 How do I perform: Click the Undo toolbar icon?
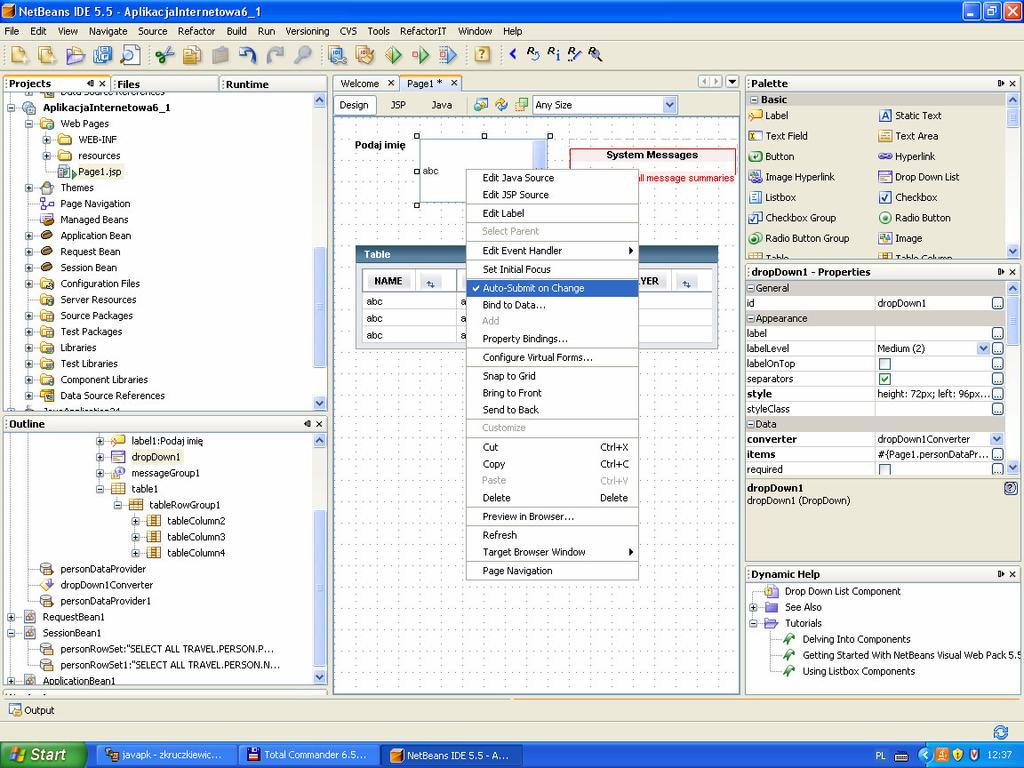pos(248,55)
